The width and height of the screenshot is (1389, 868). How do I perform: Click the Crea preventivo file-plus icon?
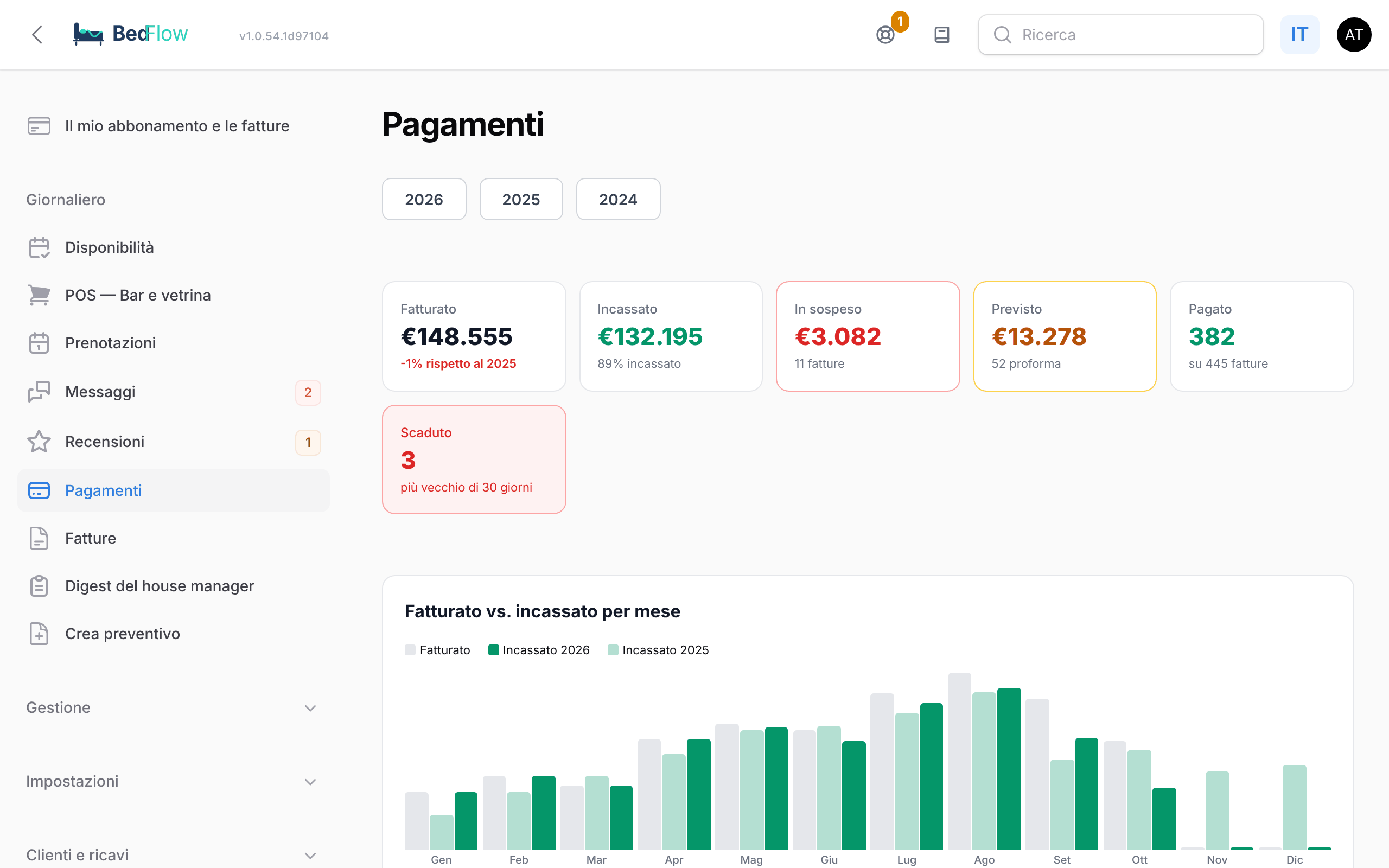pos(39,634)
